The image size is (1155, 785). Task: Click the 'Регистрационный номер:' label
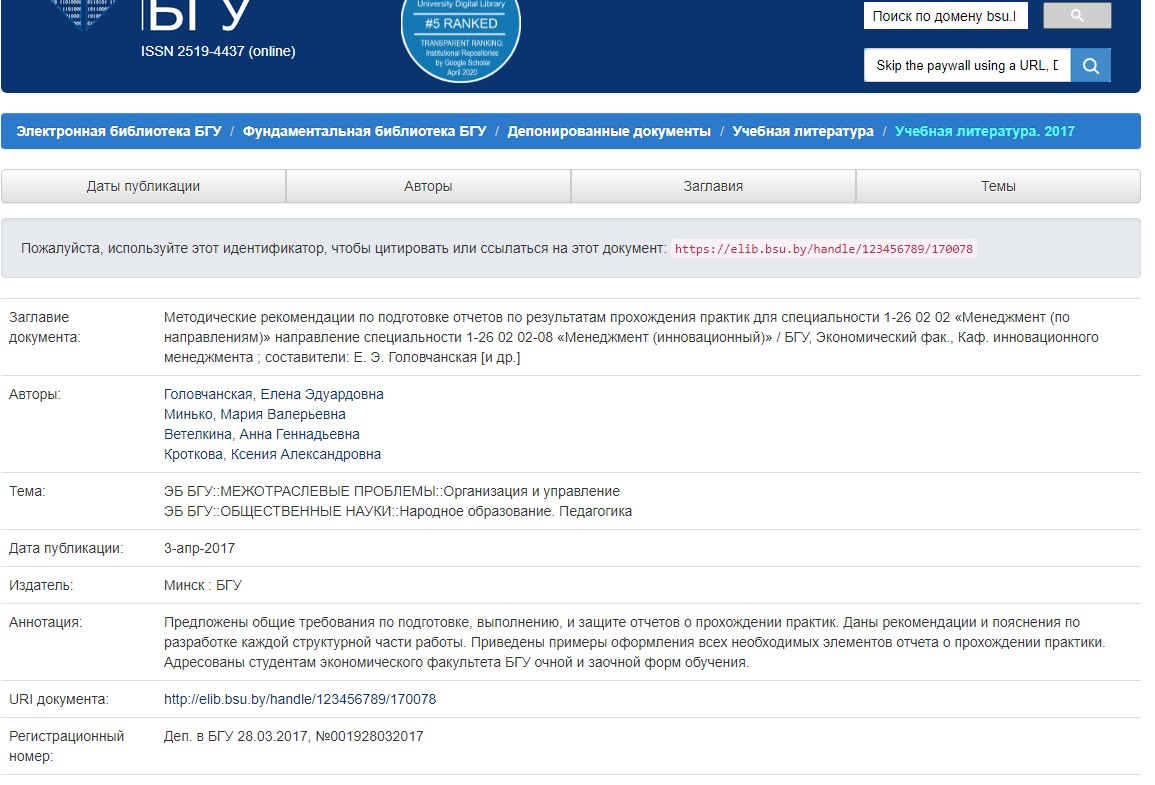point(66,746)
